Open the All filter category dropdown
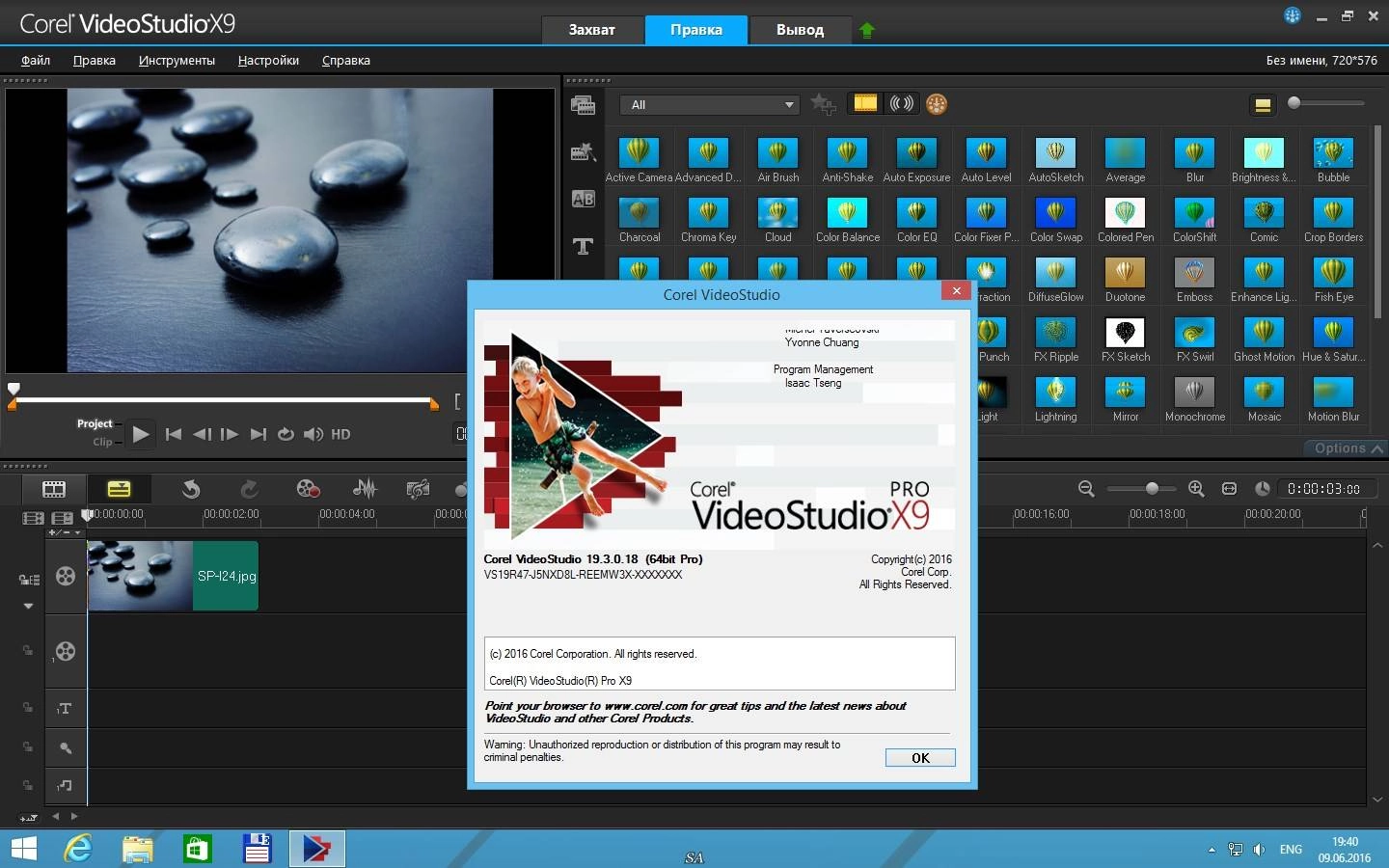1389x868 pixels. pyautogui.click(x=710, y=105)
